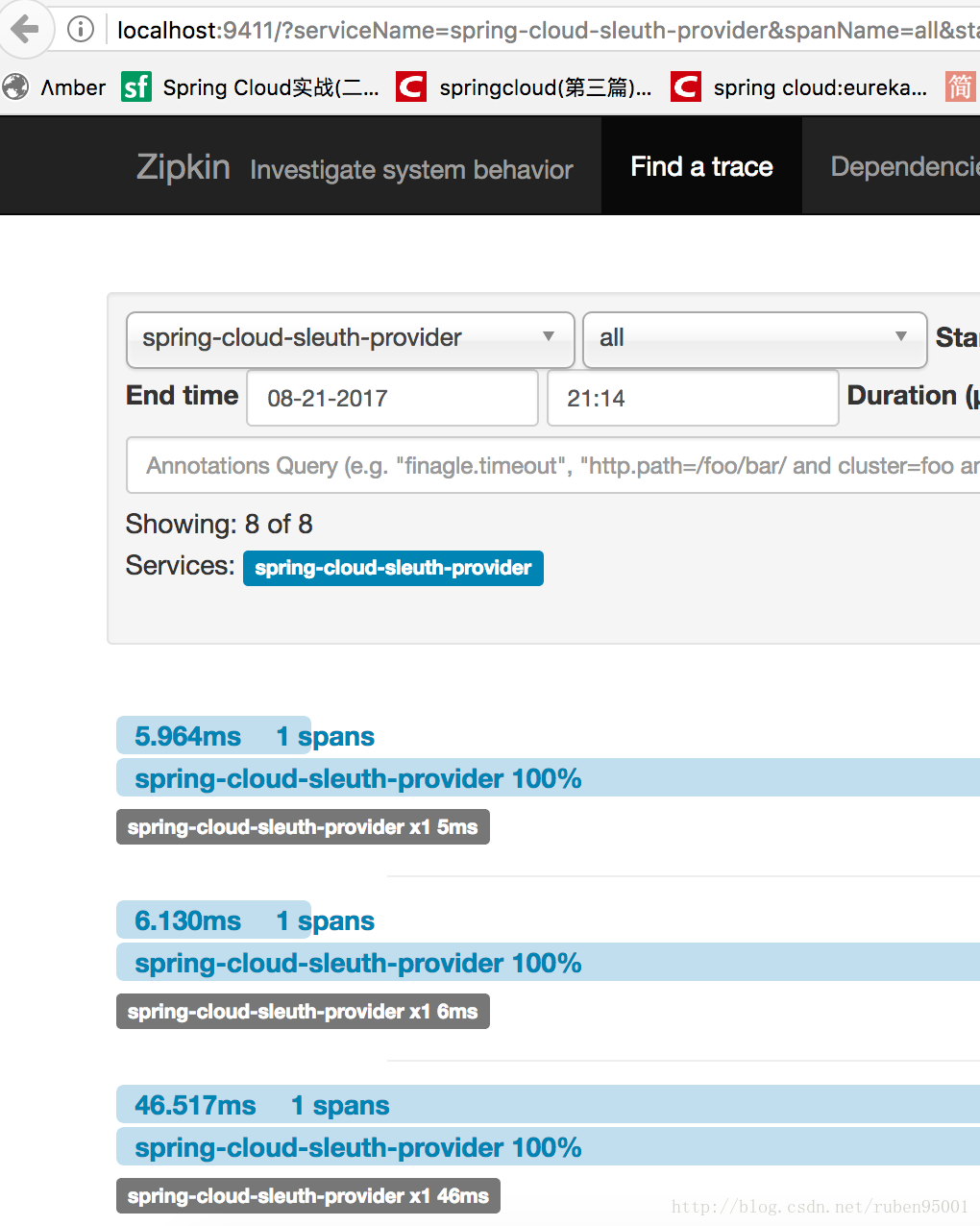This screenshot has height=1226, width=980.
Task: Click 100% service bar under 6.130ms trace
Action: pyautogui.click(x=548, y=962)
